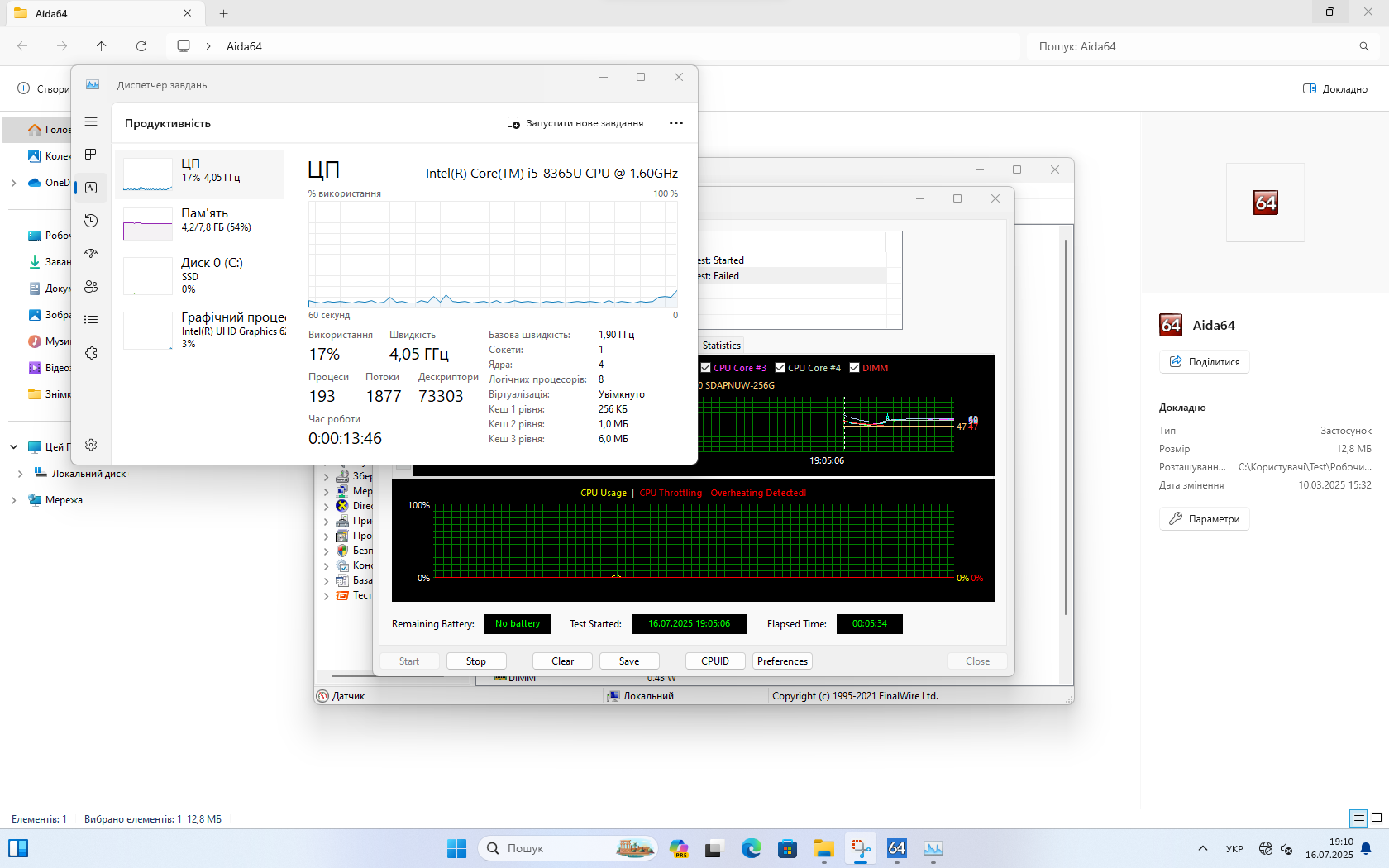The image size is (1389, 868).
Task: Expand the Локальний диск tree node
Action: tap(20, 474)
